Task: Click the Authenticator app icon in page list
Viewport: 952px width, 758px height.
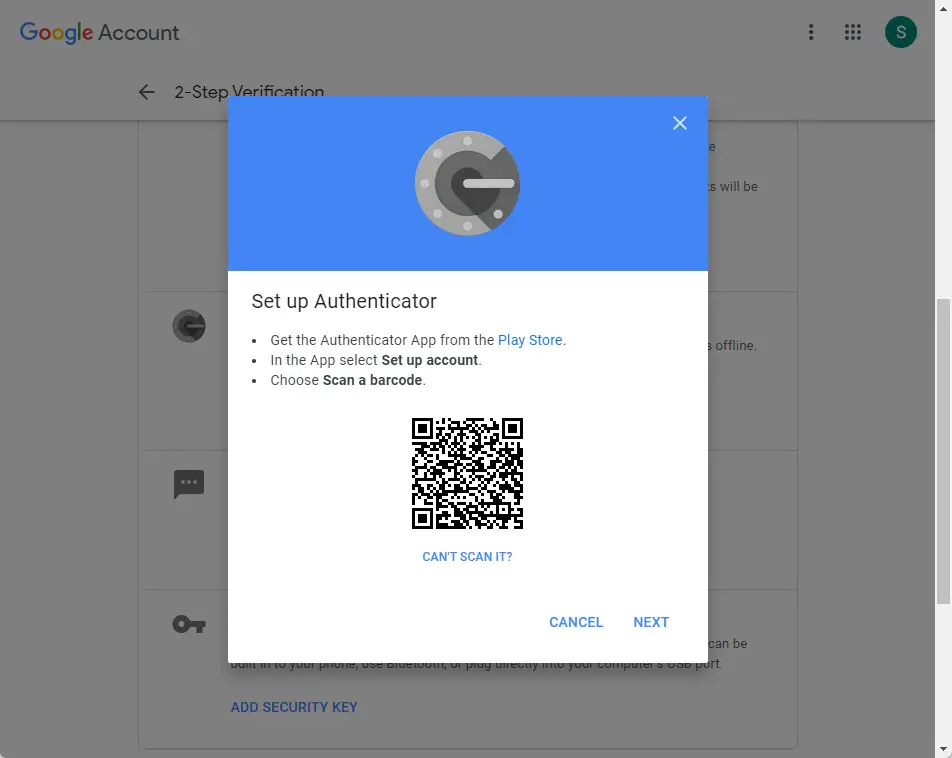Action: click(x=189, y=326)
